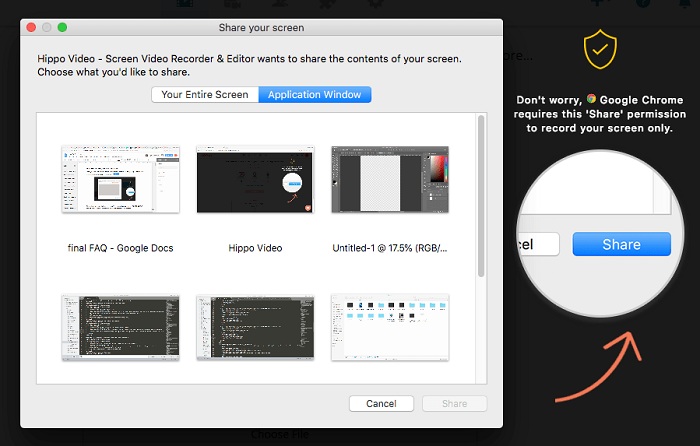Minimize the dialog with the yellow button
Viewport: 700px width, 446px height.
click(47, 27)
